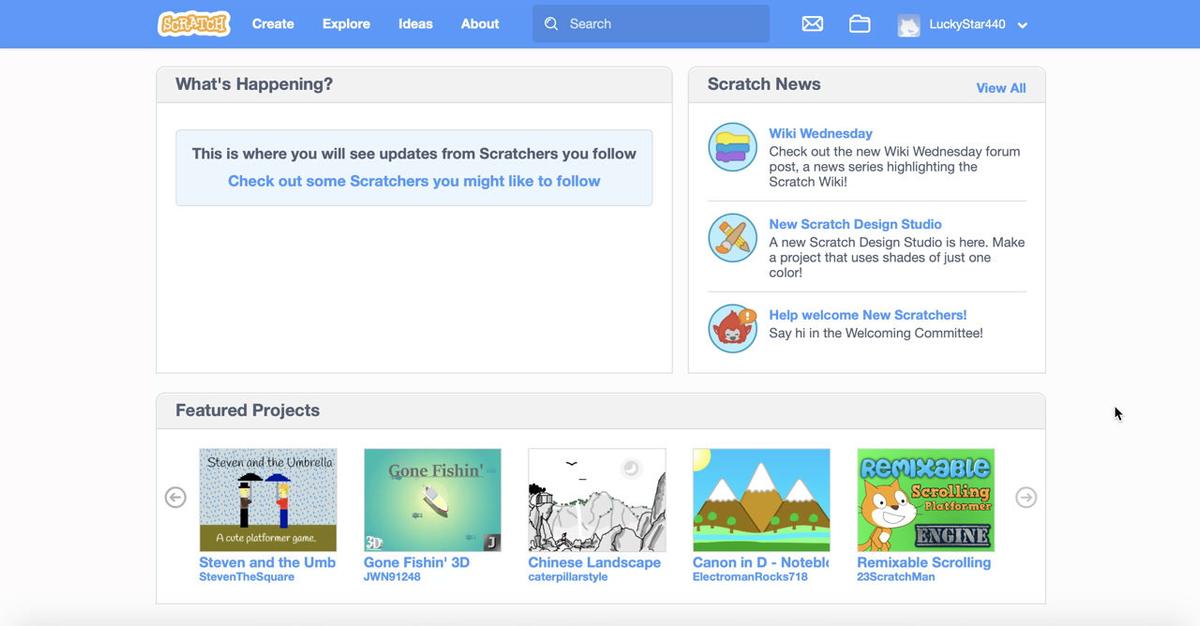Click the Wiki Wednesday news icon
The width and height of the screenshot is (1200, 626).
[733, 147]
